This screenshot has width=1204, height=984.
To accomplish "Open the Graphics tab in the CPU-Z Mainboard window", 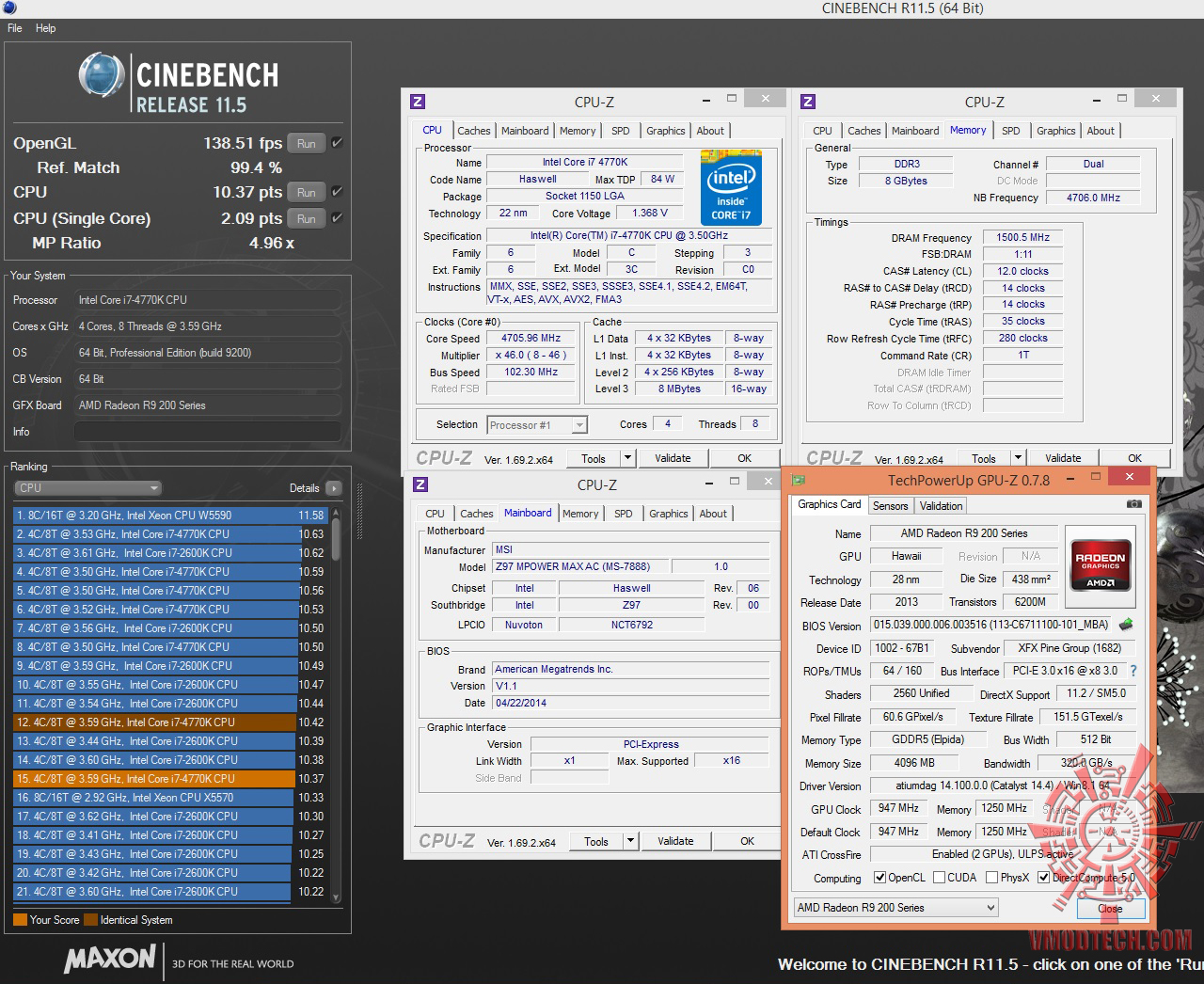I will pos(669,514).
